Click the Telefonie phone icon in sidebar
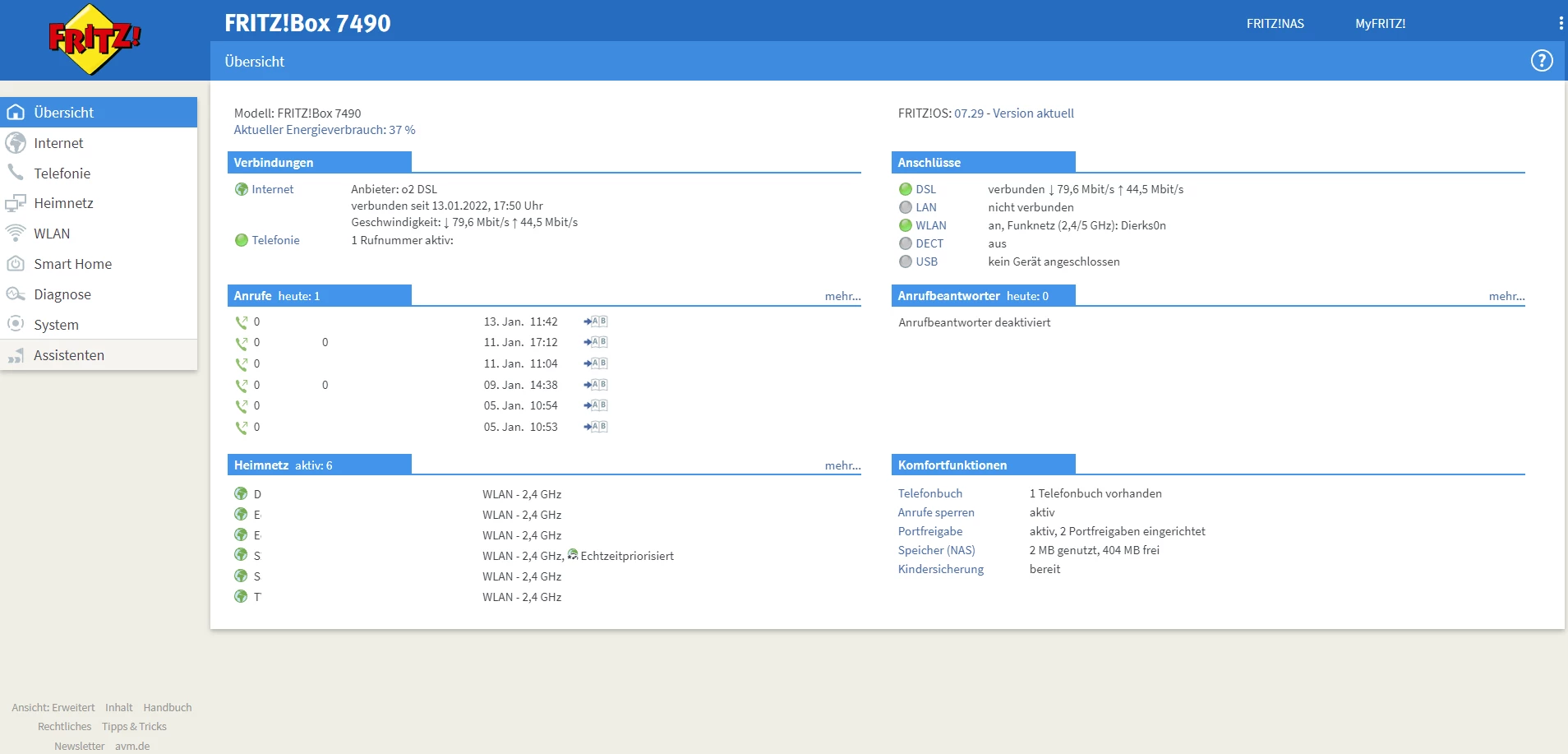 16,173
